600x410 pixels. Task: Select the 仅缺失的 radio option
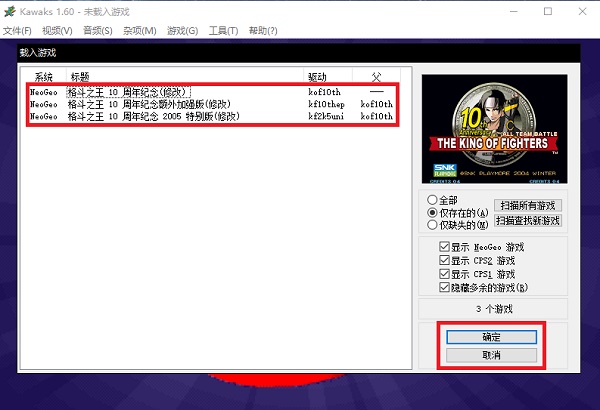(432, 225)
